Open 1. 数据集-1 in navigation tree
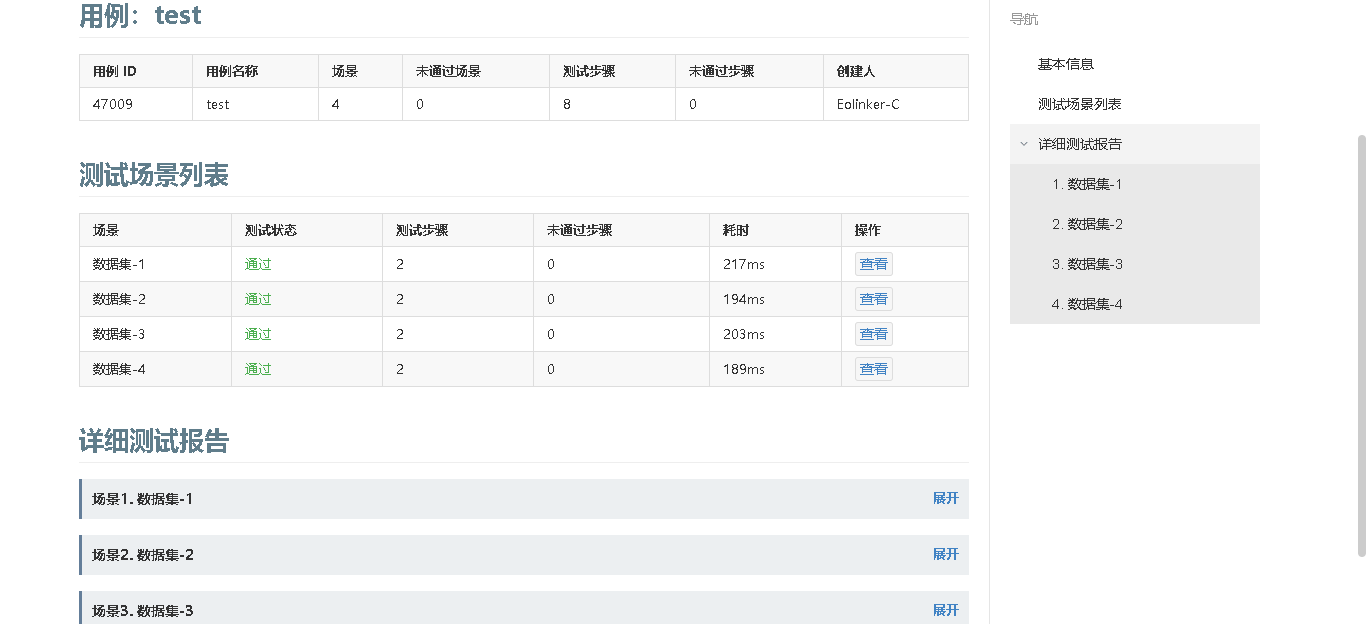This screenshot has height=624, width=1366. tap(1086, 184)
